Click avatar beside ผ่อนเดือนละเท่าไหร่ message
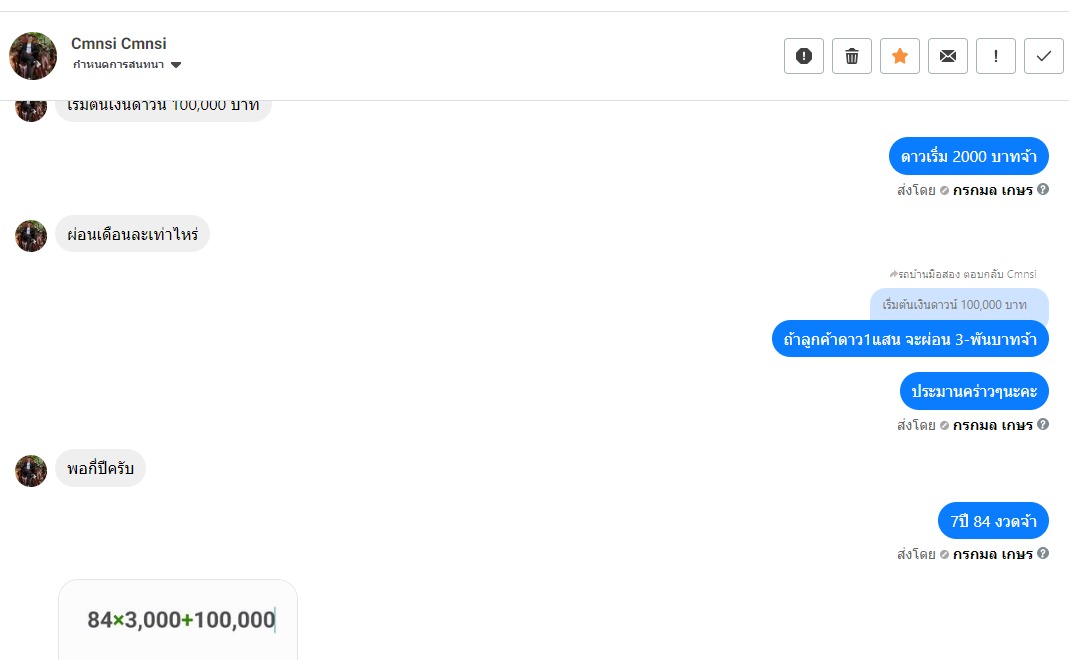Viewport: 1069px width, 660px height. point(31,236)
